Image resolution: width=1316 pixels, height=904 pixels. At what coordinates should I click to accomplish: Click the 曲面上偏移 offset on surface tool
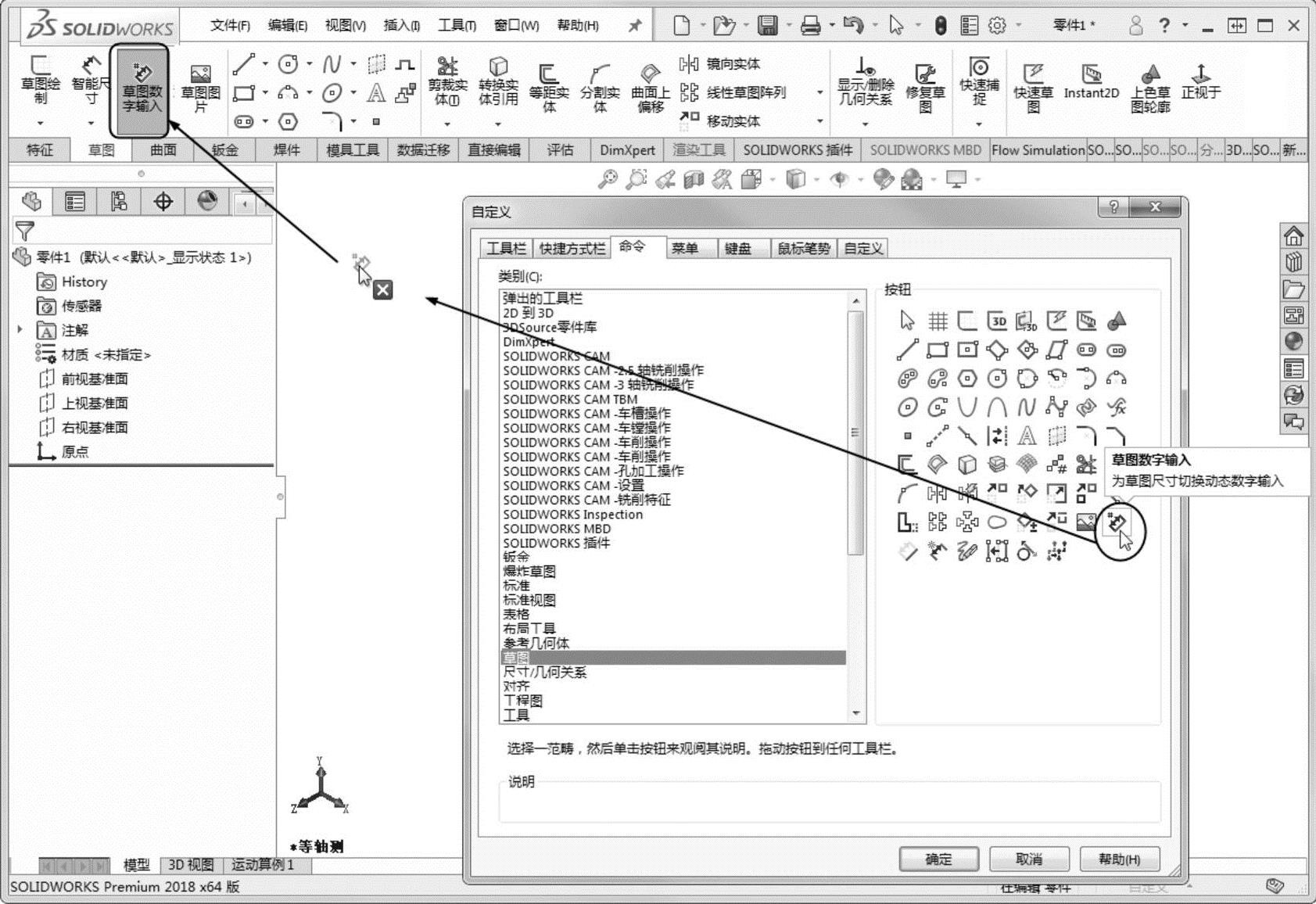click(651, 88)
